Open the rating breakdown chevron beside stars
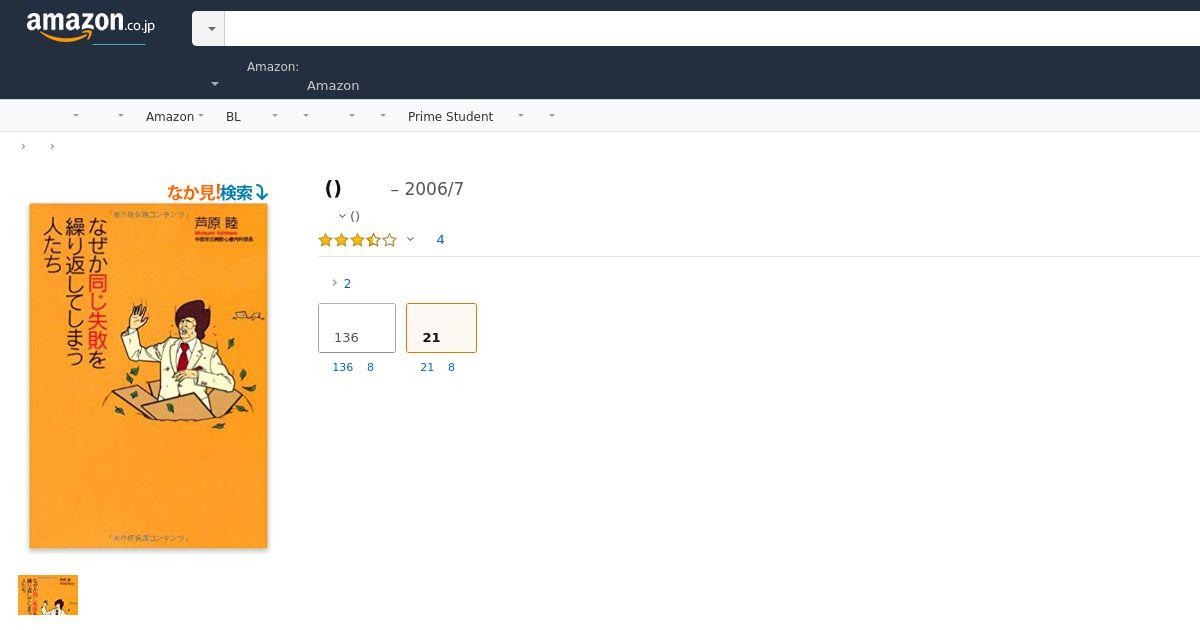The width and height of the screenshot is (1200, 630). tap(410, 239)
